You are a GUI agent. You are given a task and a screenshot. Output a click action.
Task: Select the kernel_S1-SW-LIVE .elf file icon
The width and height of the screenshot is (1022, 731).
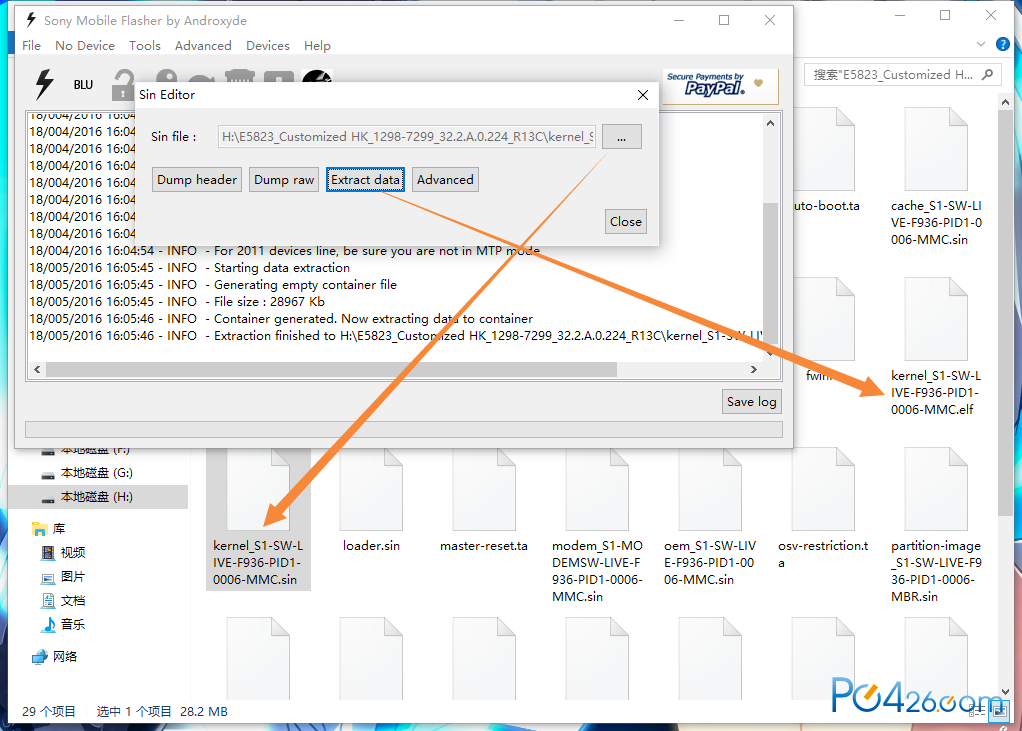click(936, 319)
